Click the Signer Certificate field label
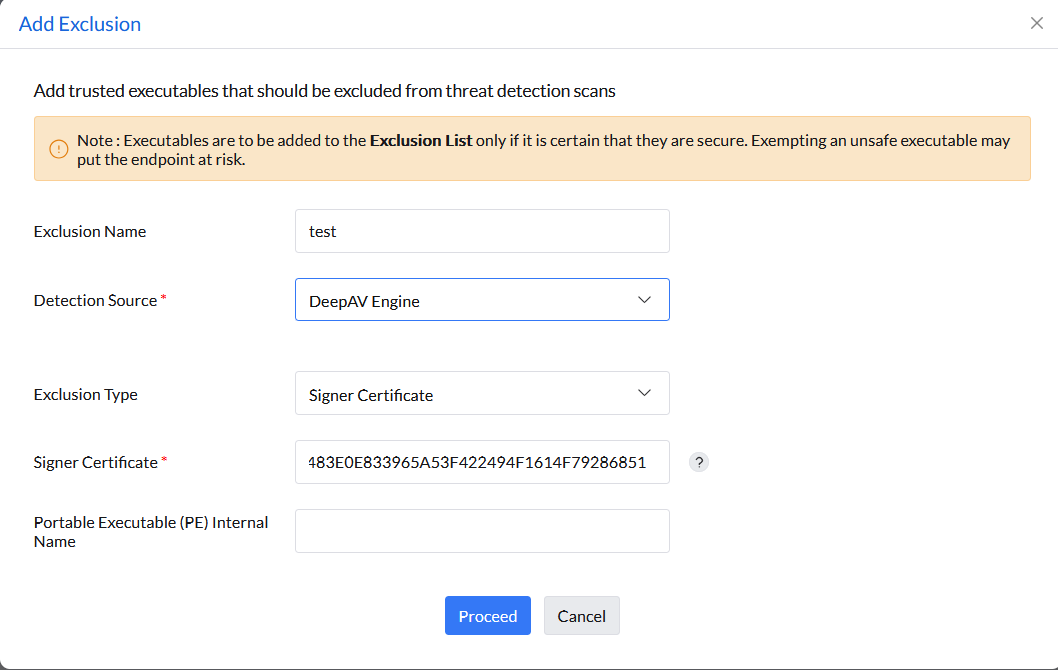The image size is (1058, 670). click(x=98, y=461)
